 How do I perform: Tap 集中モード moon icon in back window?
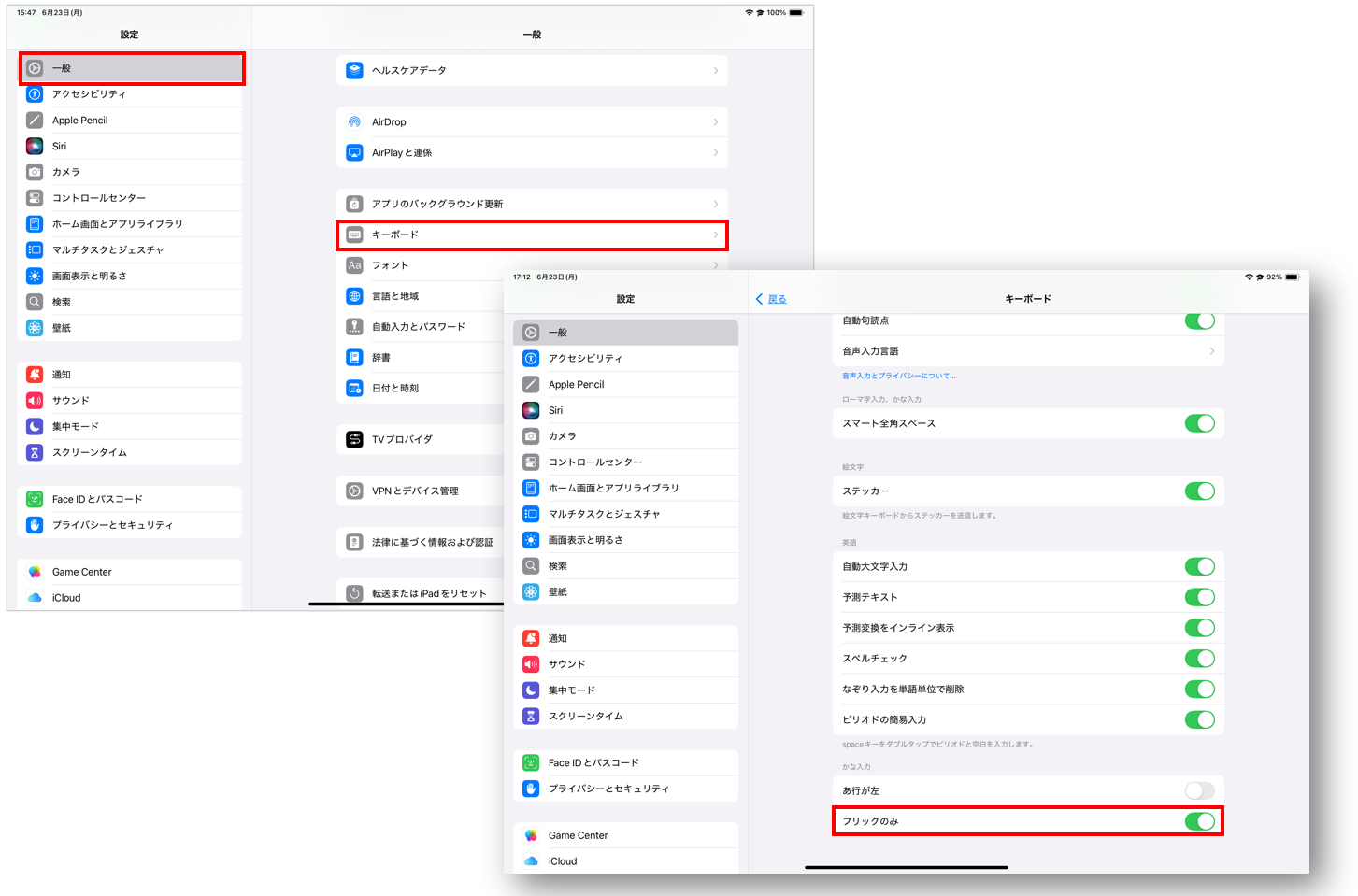[x=35, y=426]
